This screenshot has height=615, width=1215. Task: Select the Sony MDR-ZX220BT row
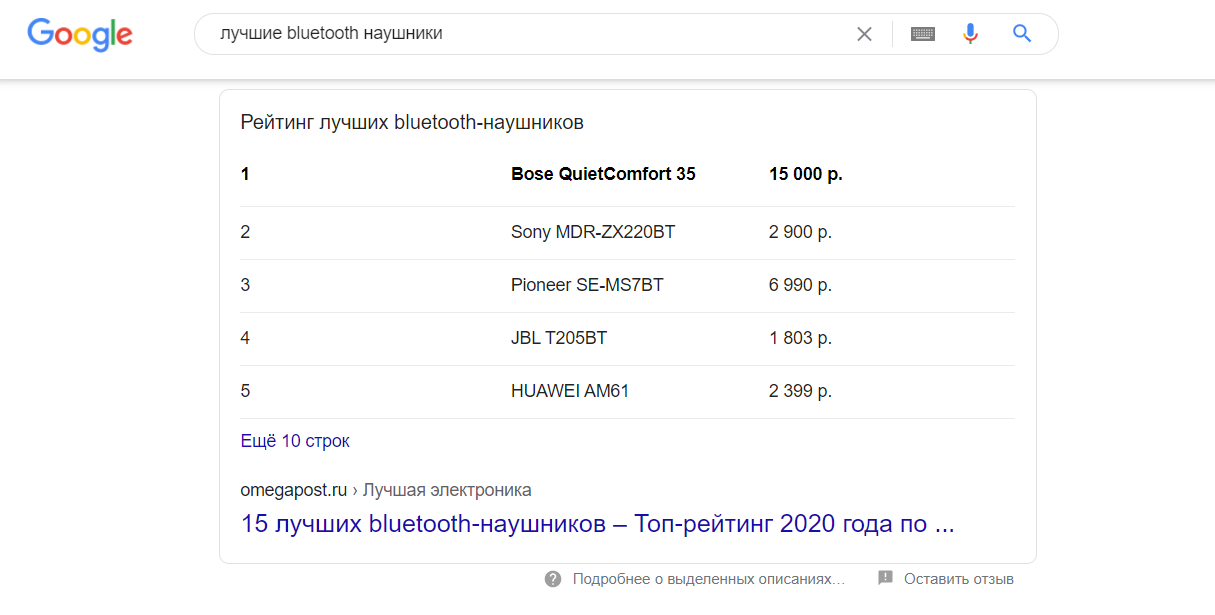[x=593, y=232]
